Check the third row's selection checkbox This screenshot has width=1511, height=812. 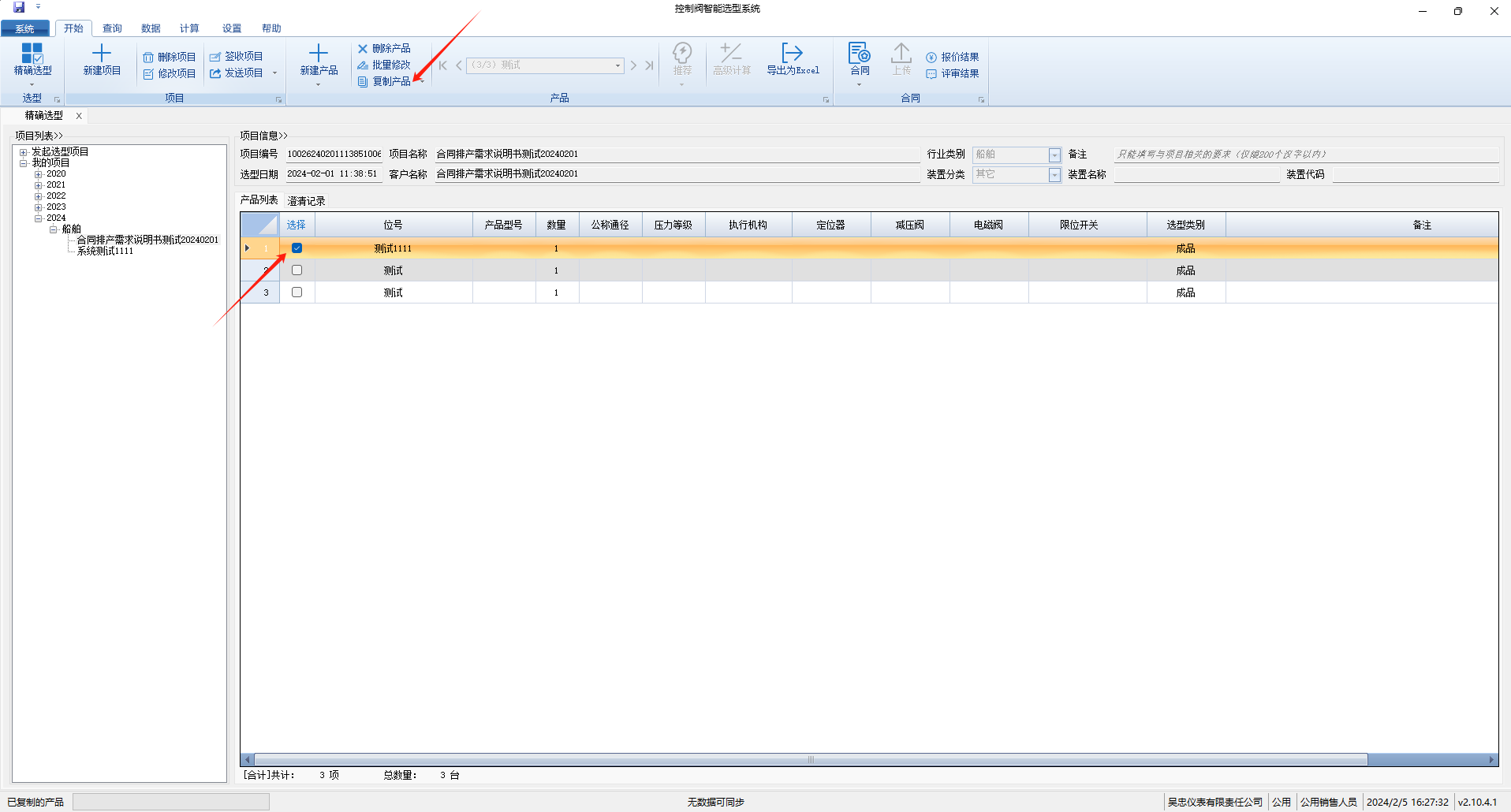pos(297,292)
